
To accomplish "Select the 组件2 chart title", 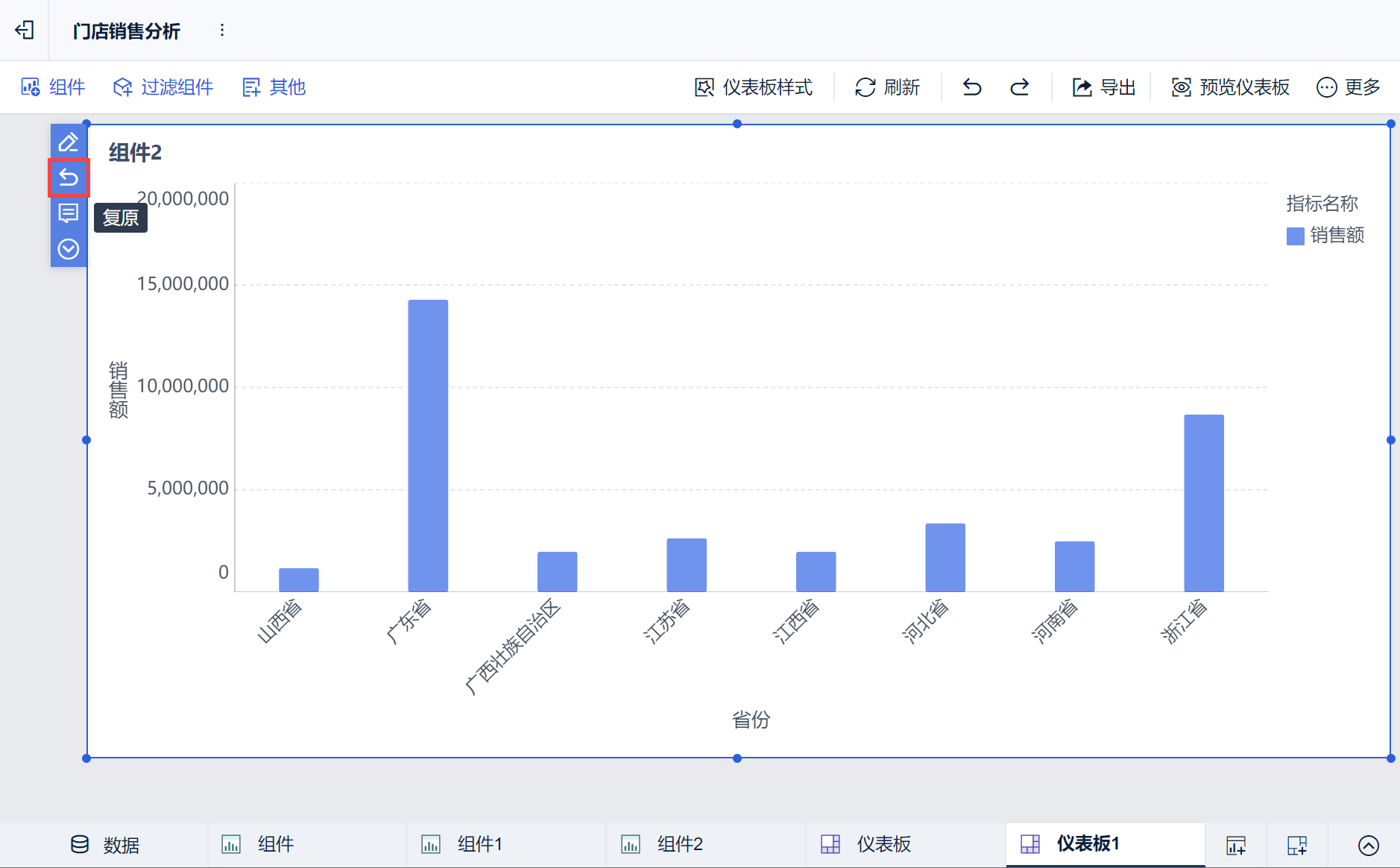I will [x=135, y=153].
